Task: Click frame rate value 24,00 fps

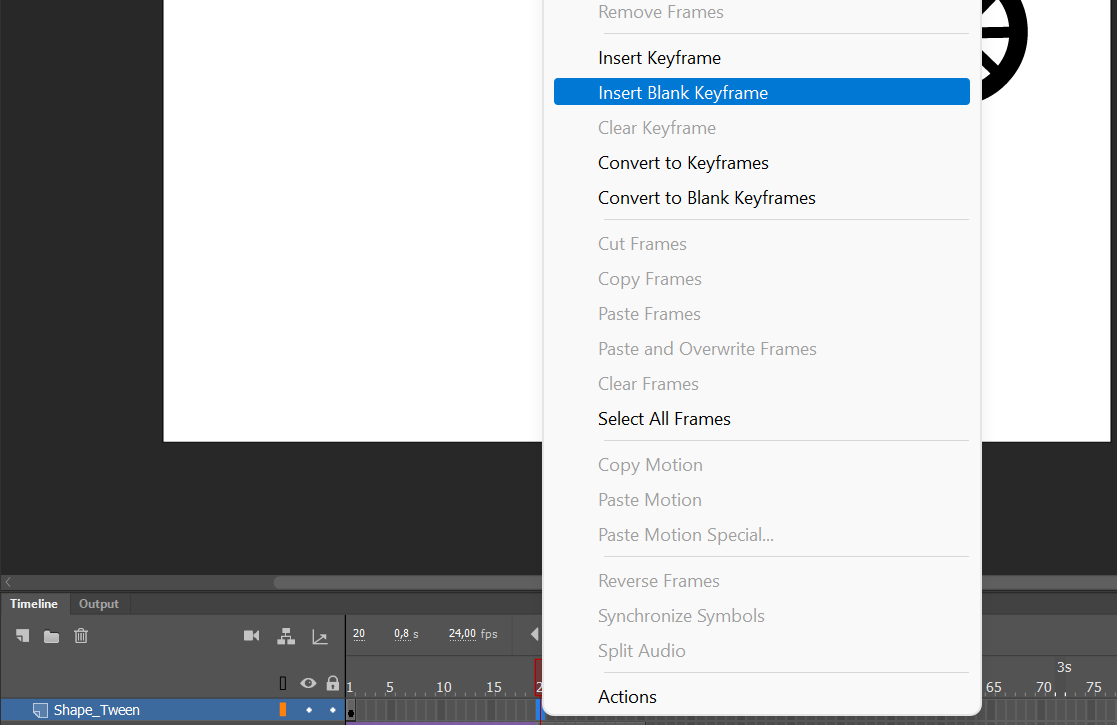Action: [x=473, y=634]
